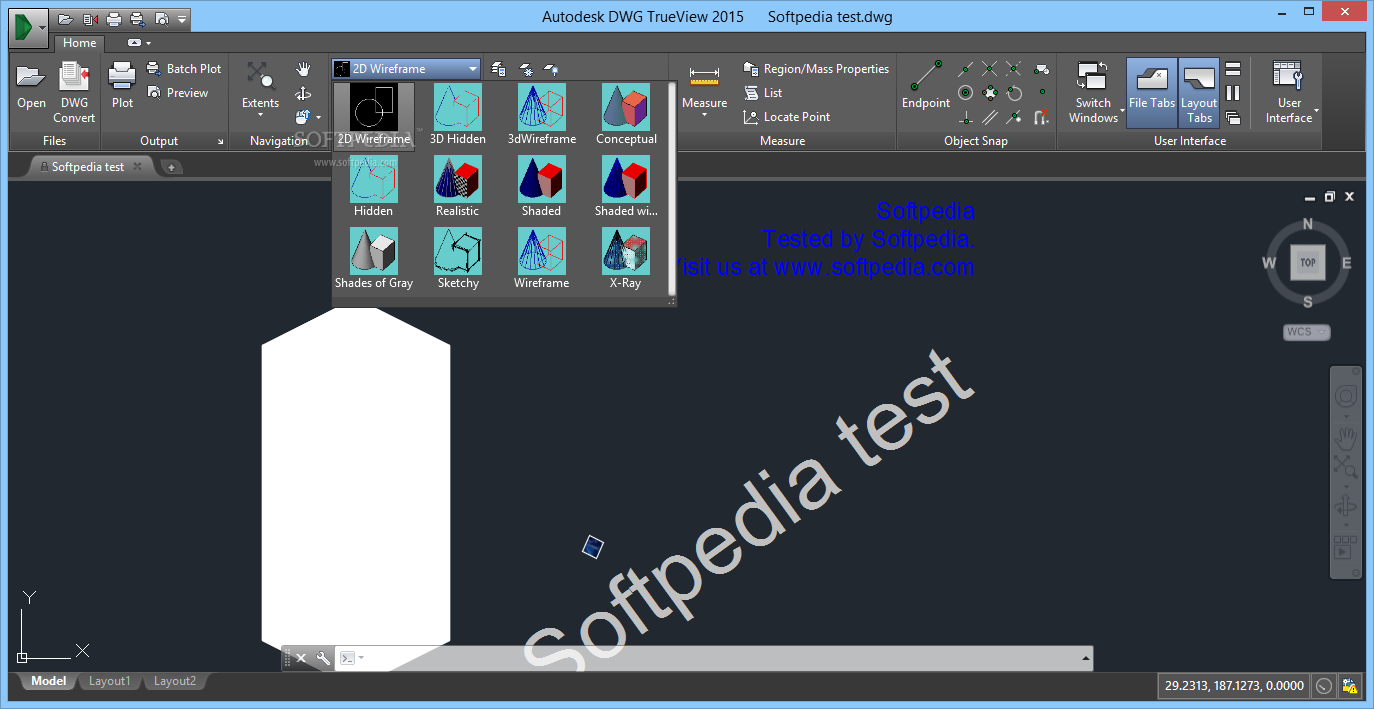Image resolution: width=1374 pixels, height=709 pixels.
Task: Toggle the Midpoint object snap
Action: (965, 69)
